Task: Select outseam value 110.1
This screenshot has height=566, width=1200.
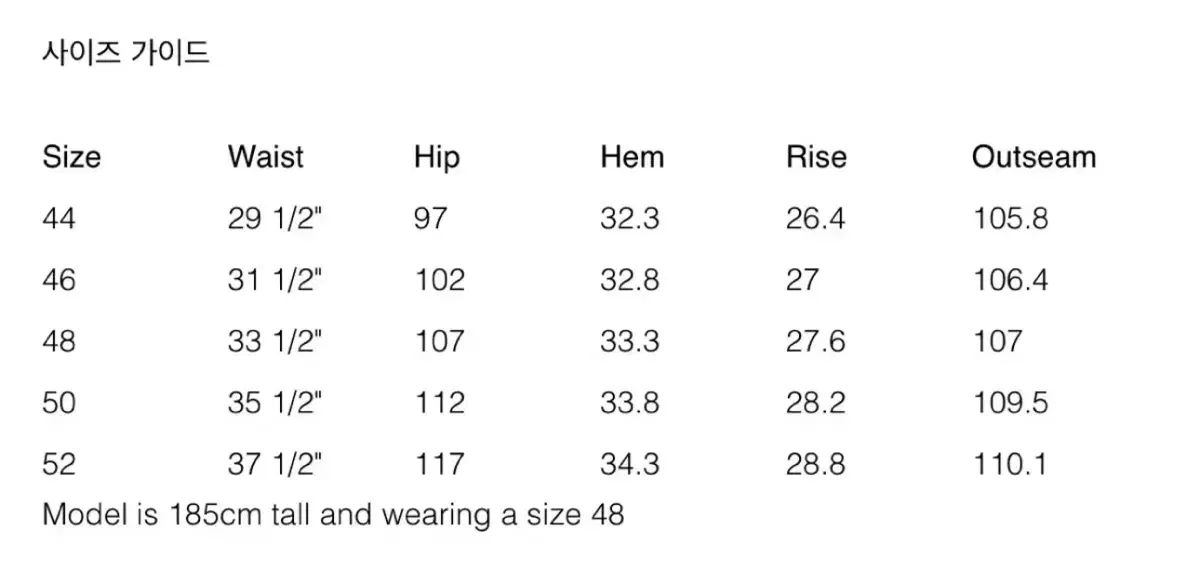Action: (1010, 464)
